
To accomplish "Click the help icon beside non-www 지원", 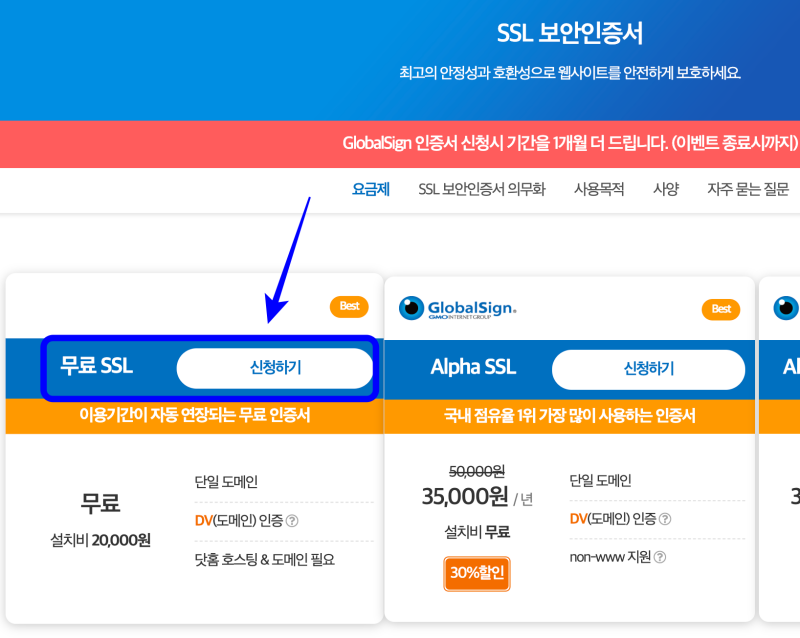I will click(x=660, y=557).
